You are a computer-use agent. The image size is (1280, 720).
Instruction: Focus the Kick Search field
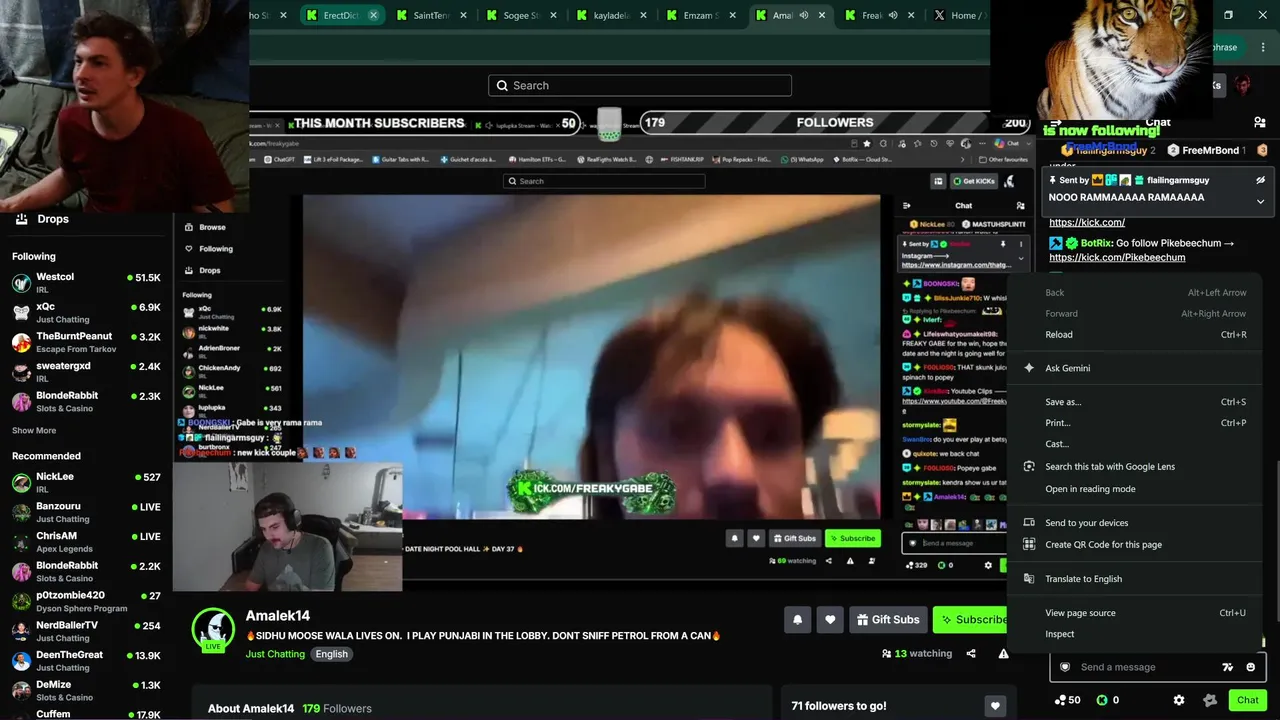(640, 86)
